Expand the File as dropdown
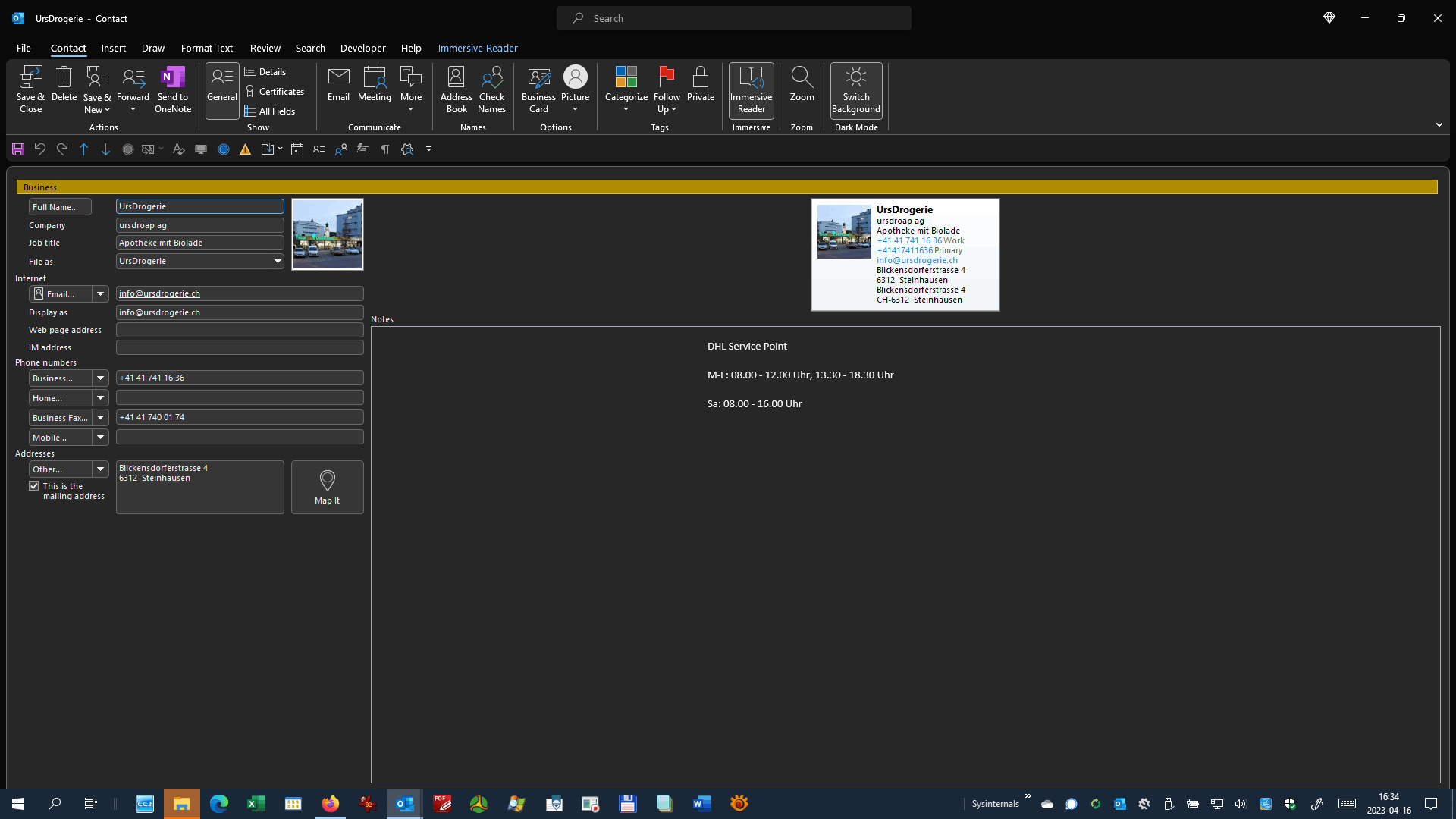 pos(278,261)
